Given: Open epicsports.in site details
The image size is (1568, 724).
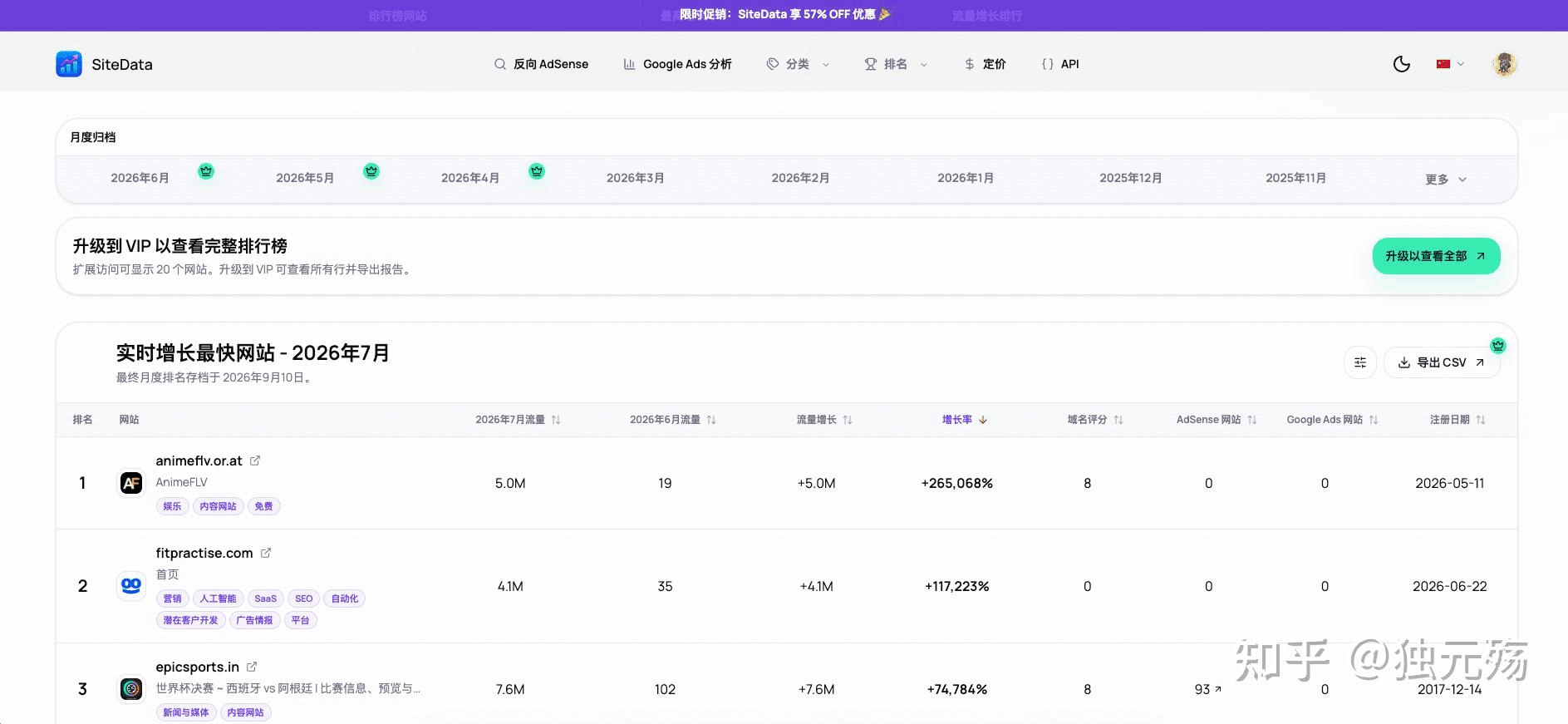Looking at the screenshot, I should pyautogui.click(x=197, y=667).
